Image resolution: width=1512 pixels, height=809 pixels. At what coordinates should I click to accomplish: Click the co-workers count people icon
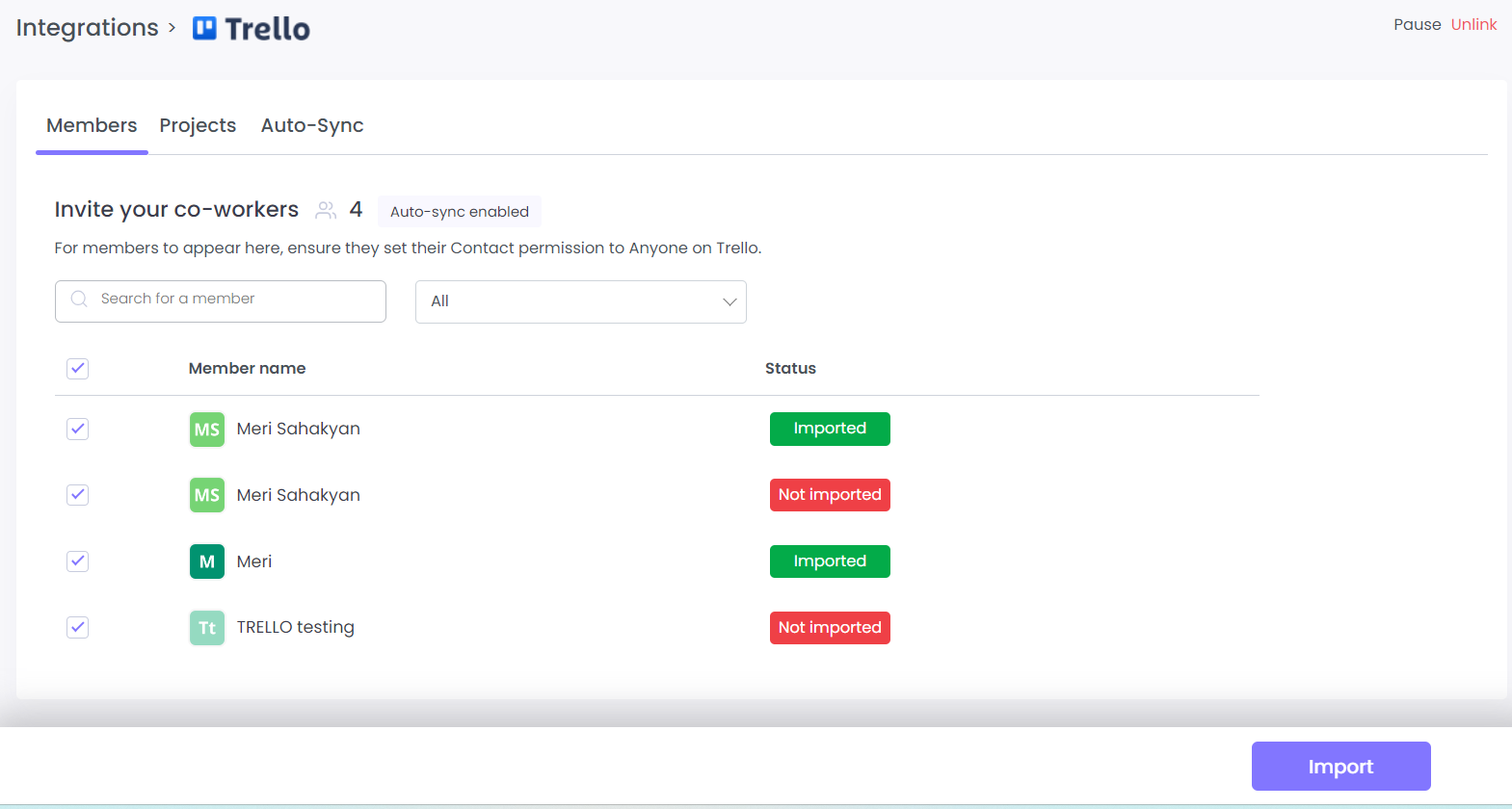click(326, 210)
